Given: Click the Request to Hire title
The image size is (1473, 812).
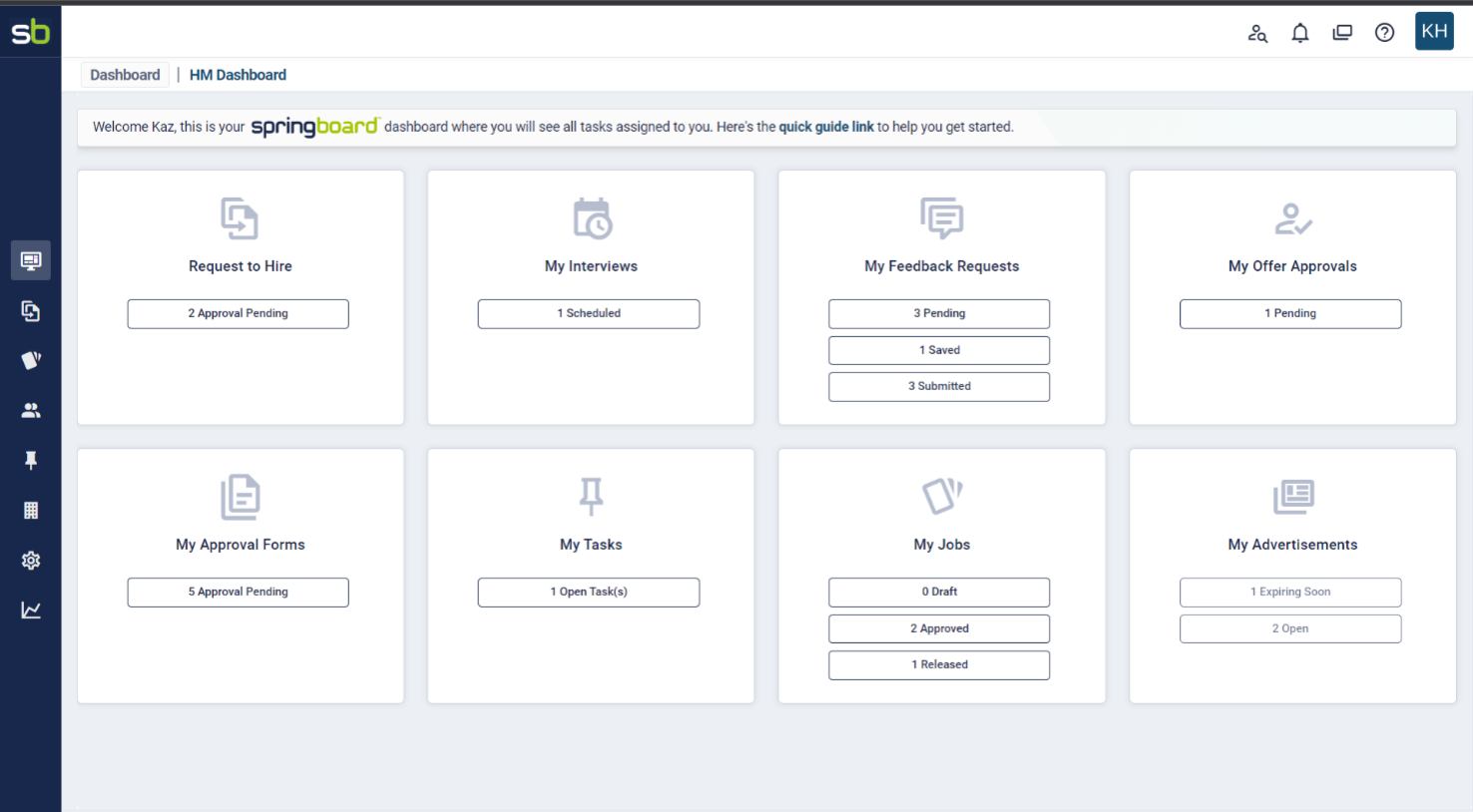Looking at the screenshot, I should [241, 266].
